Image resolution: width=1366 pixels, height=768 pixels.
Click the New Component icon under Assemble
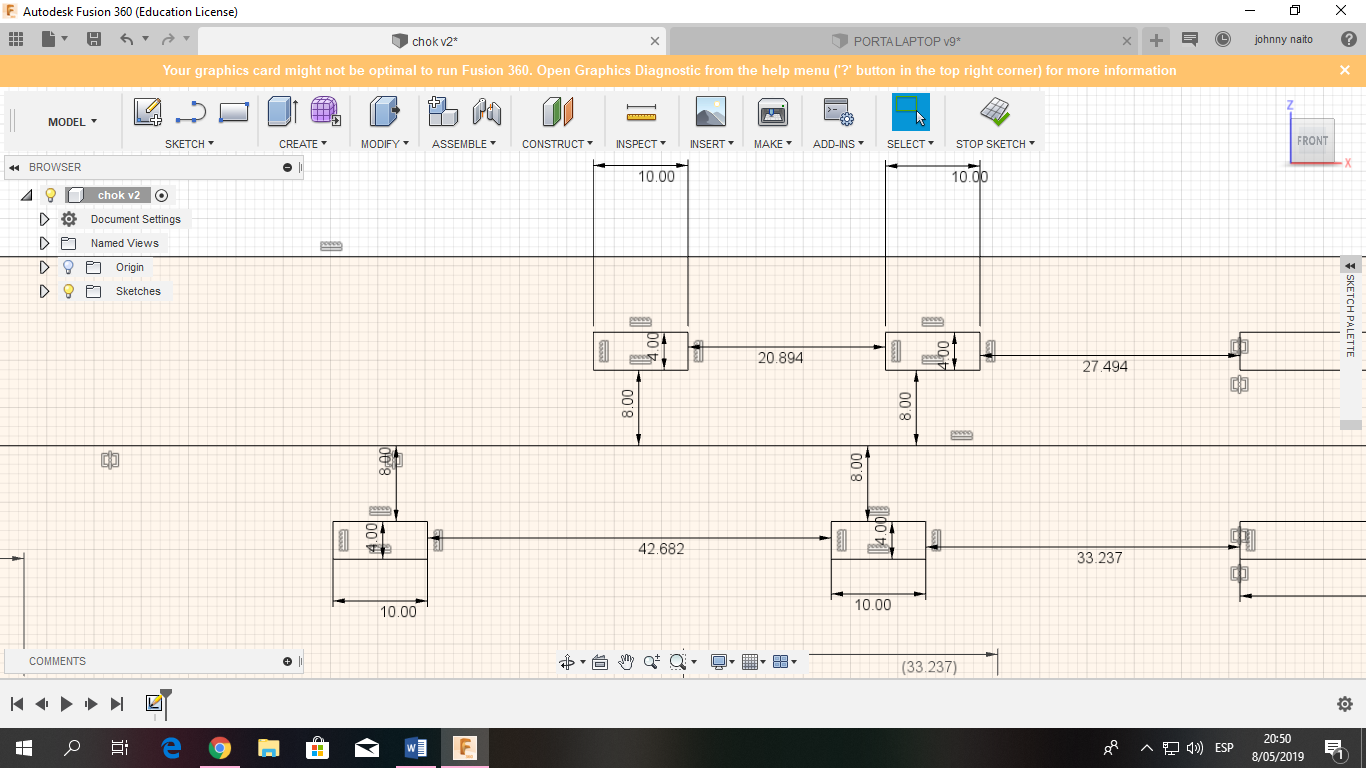tap(443, 111)
